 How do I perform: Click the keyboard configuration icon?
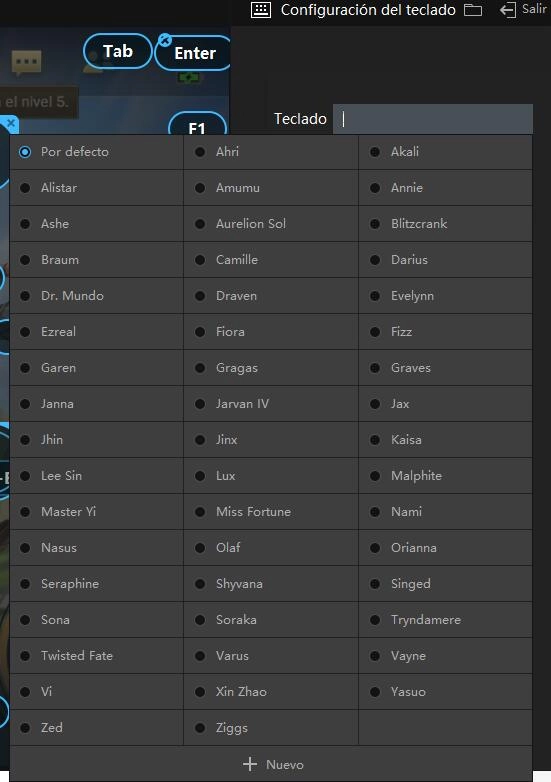coord(260,10)
